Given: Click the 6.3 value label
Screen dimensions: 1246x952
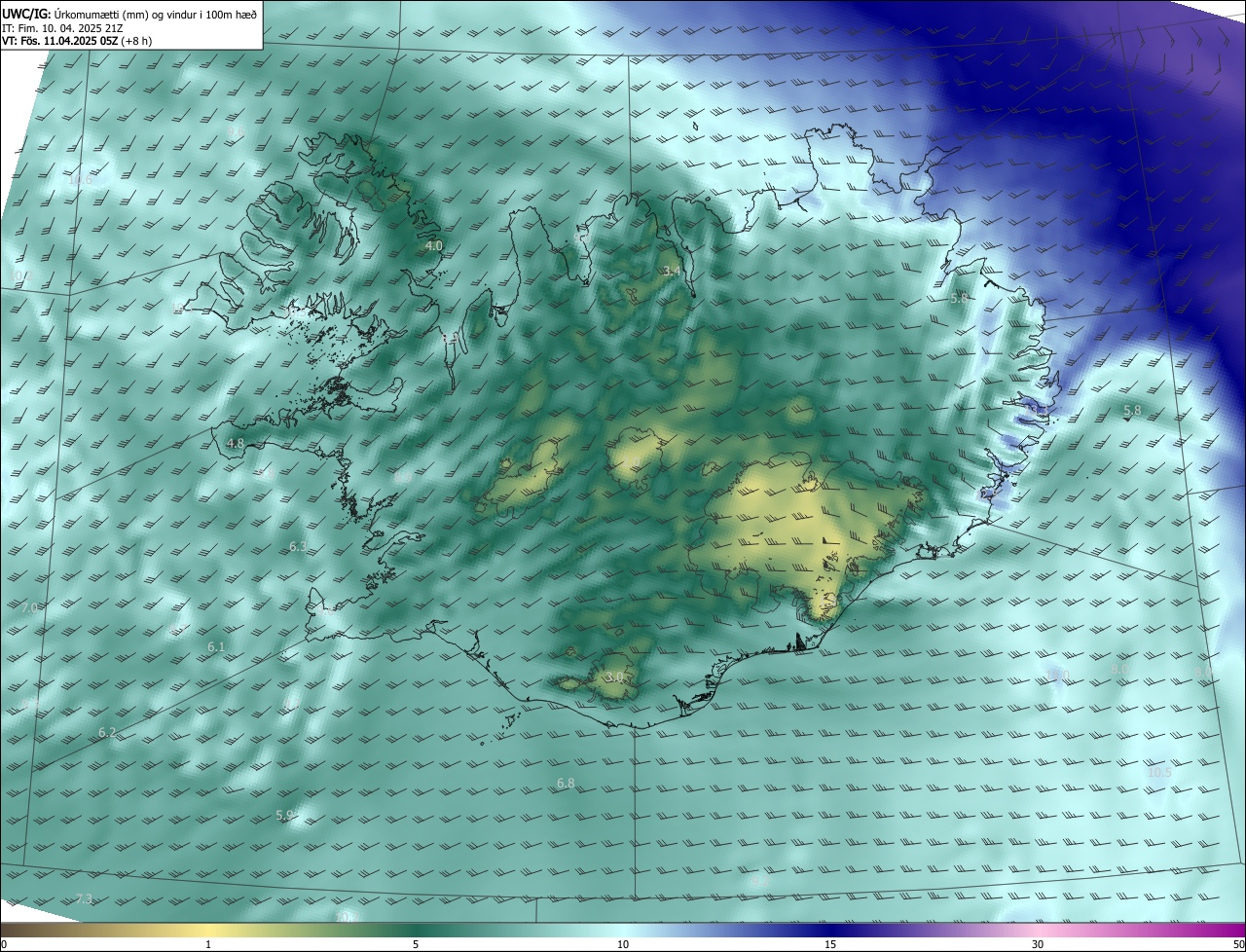Looking at the screenshot, I should click(298, 547).
